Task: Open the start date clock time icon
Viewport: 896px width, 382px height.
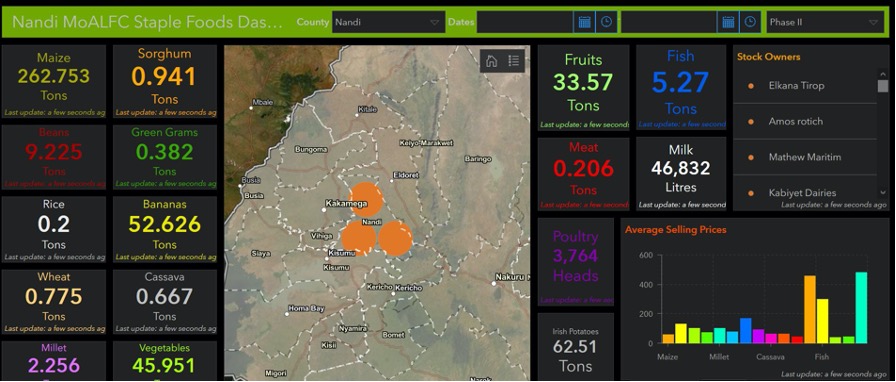Action: 606,22
